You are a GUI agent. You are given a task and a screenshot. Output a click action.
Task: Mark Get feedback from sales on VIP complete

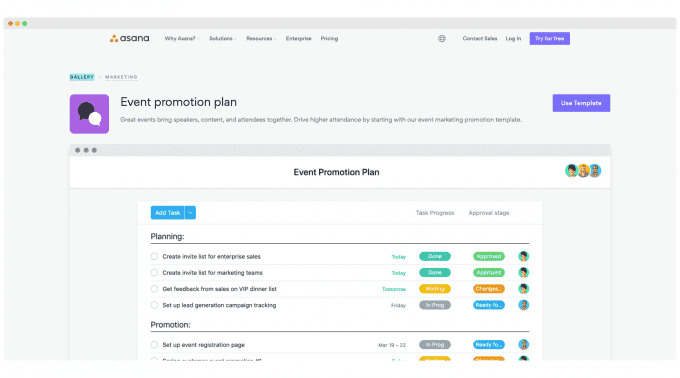[x=154, y=289]
